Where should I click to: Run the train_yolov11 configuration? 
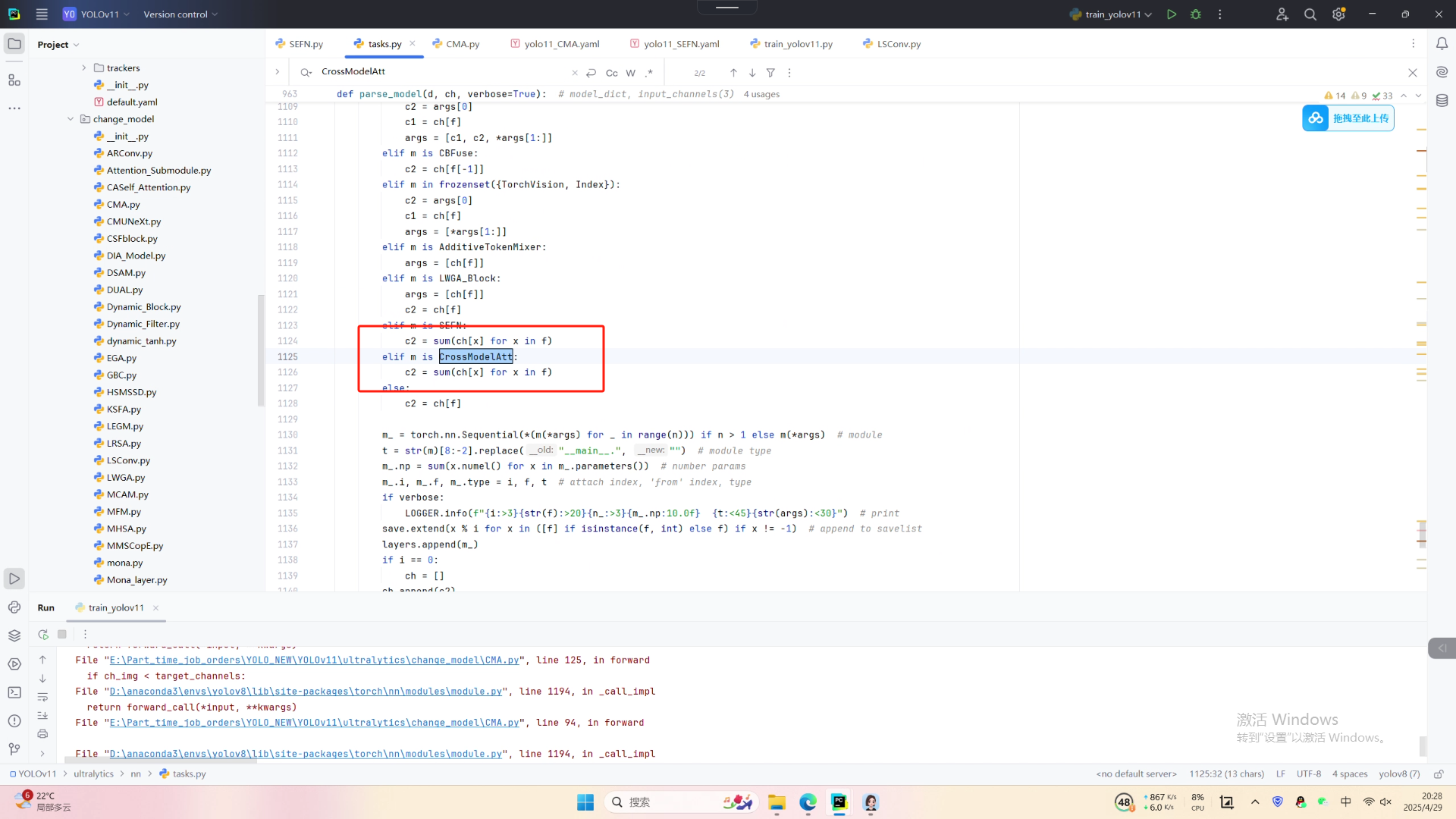pyautogui.click(x=1172, y=14)
